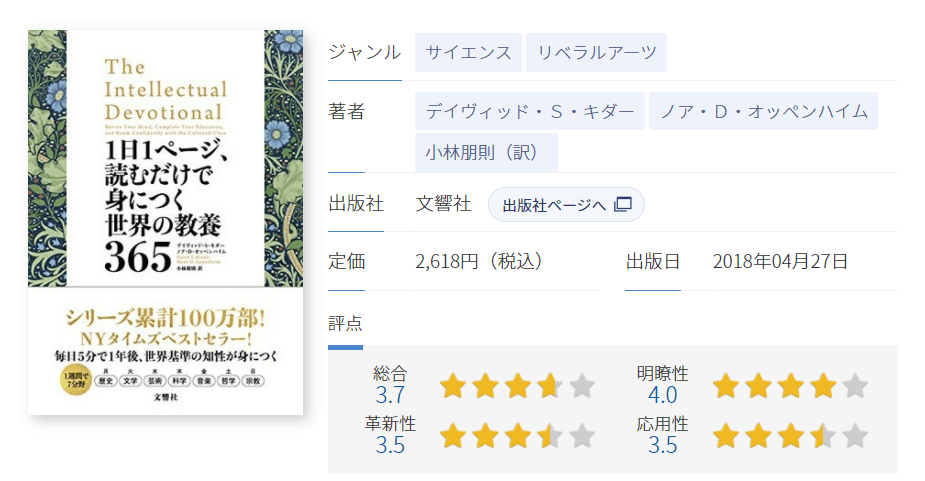Click grey fifth star of 明瞭性 rating
Viewport: 925px width, 481px height.
[x=855, y=386]
